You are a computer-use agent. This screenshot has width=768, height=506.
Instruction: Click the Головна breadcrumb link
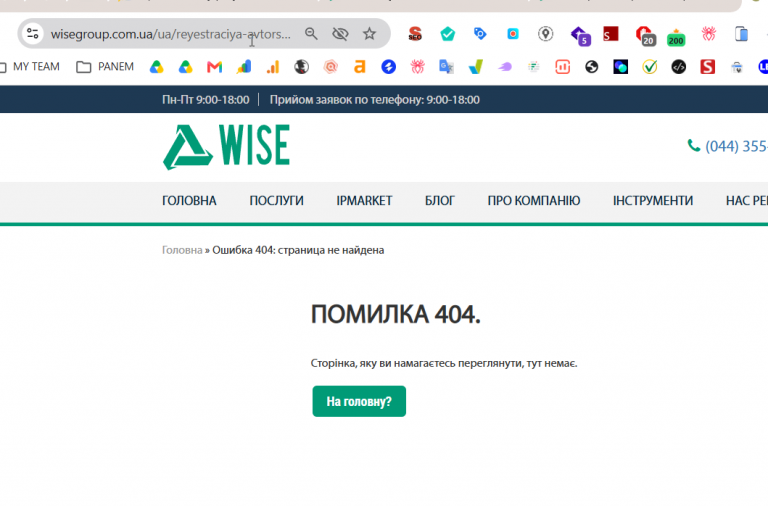pyautogui.click(x=182, y=250)
